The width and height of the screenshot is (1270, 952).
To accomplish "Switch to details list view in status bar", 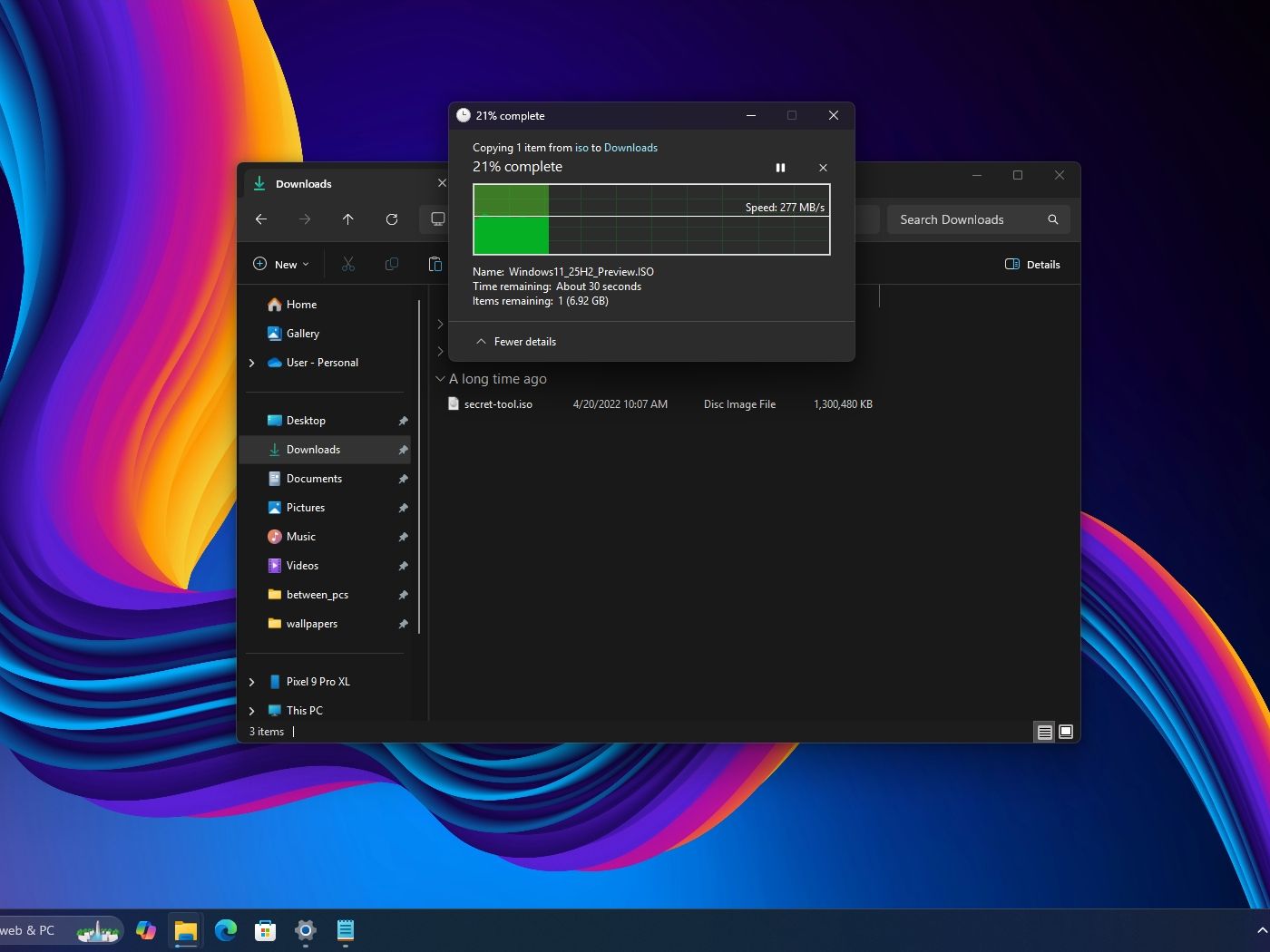I will coord(1044,732).
